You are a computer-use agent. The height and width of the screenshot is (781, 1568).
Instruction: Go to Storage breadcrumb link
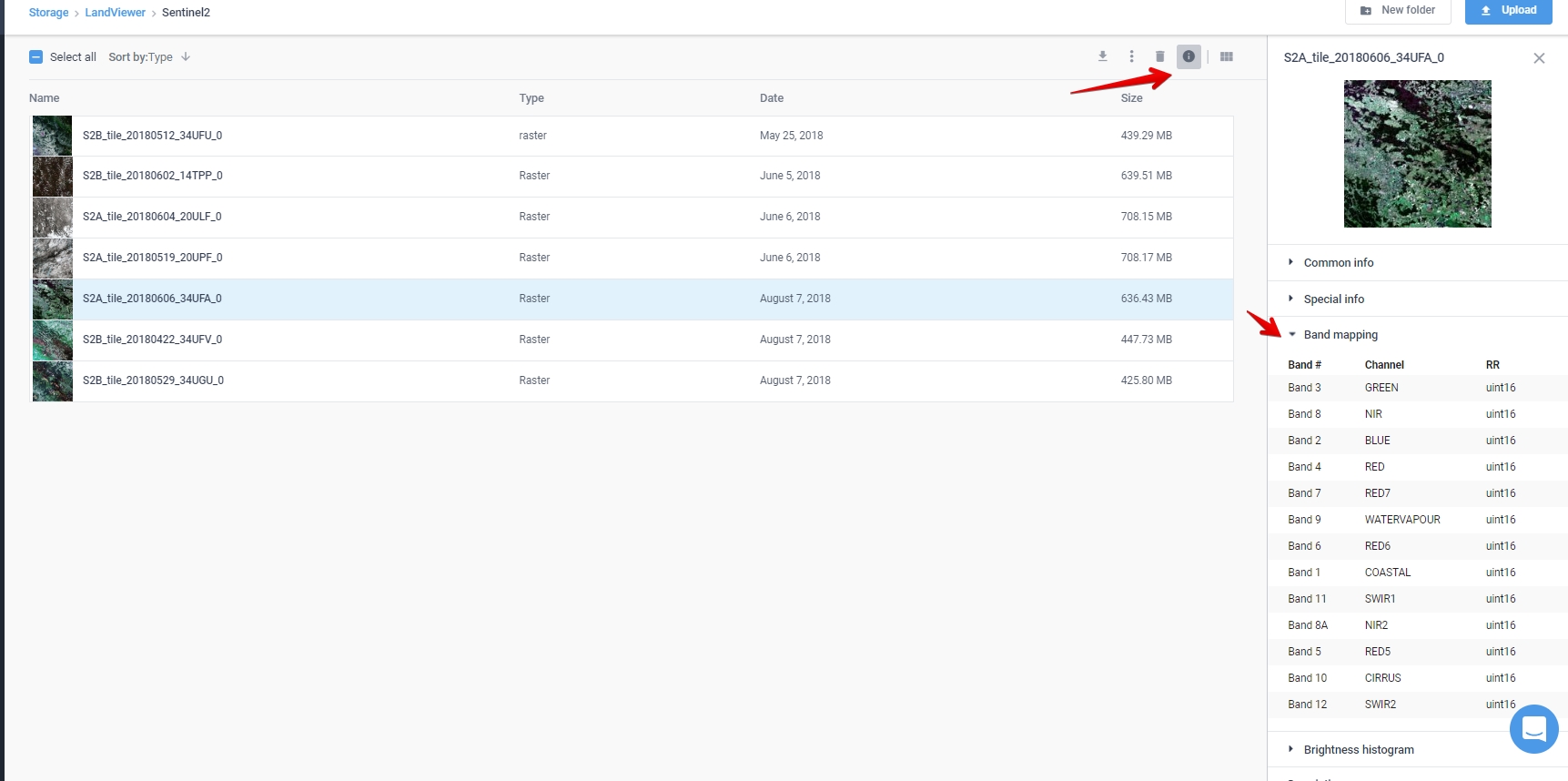pyautogui.click(x=48, y=13)
